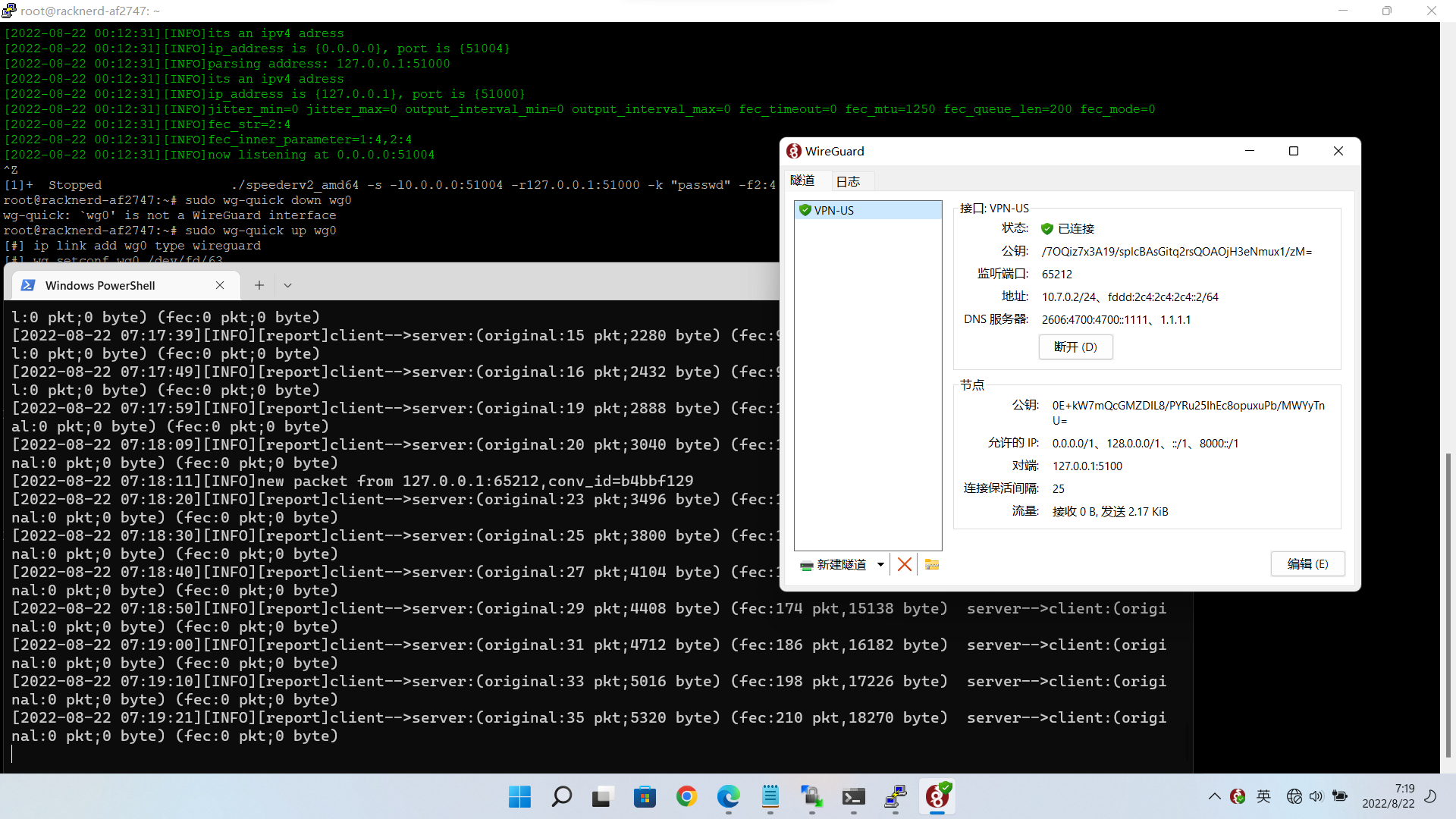Launch Microsoft Store from taskbar
This screenshot has width=1456, height=819.
tap(645, 796)
